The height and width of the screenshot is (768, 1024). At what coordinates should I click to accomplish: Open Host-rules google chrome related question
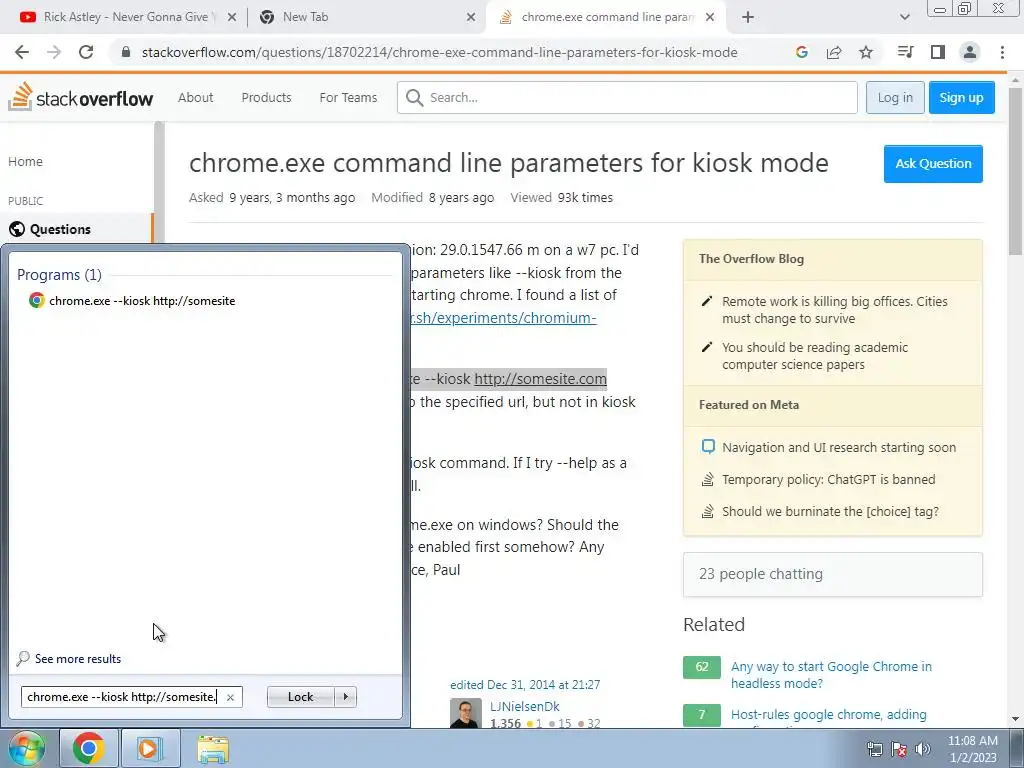[x=828, y=714]
